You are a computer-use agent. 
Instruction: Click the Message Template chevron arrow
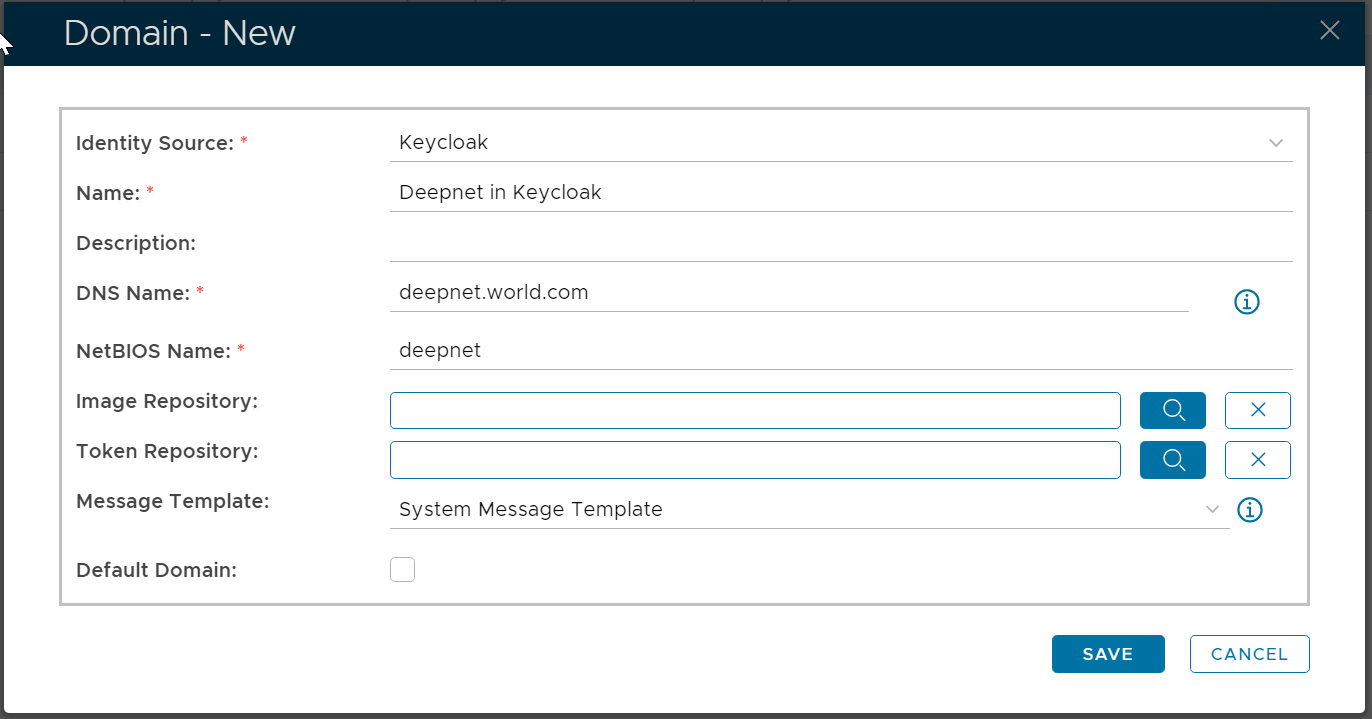pos(1213,510)
